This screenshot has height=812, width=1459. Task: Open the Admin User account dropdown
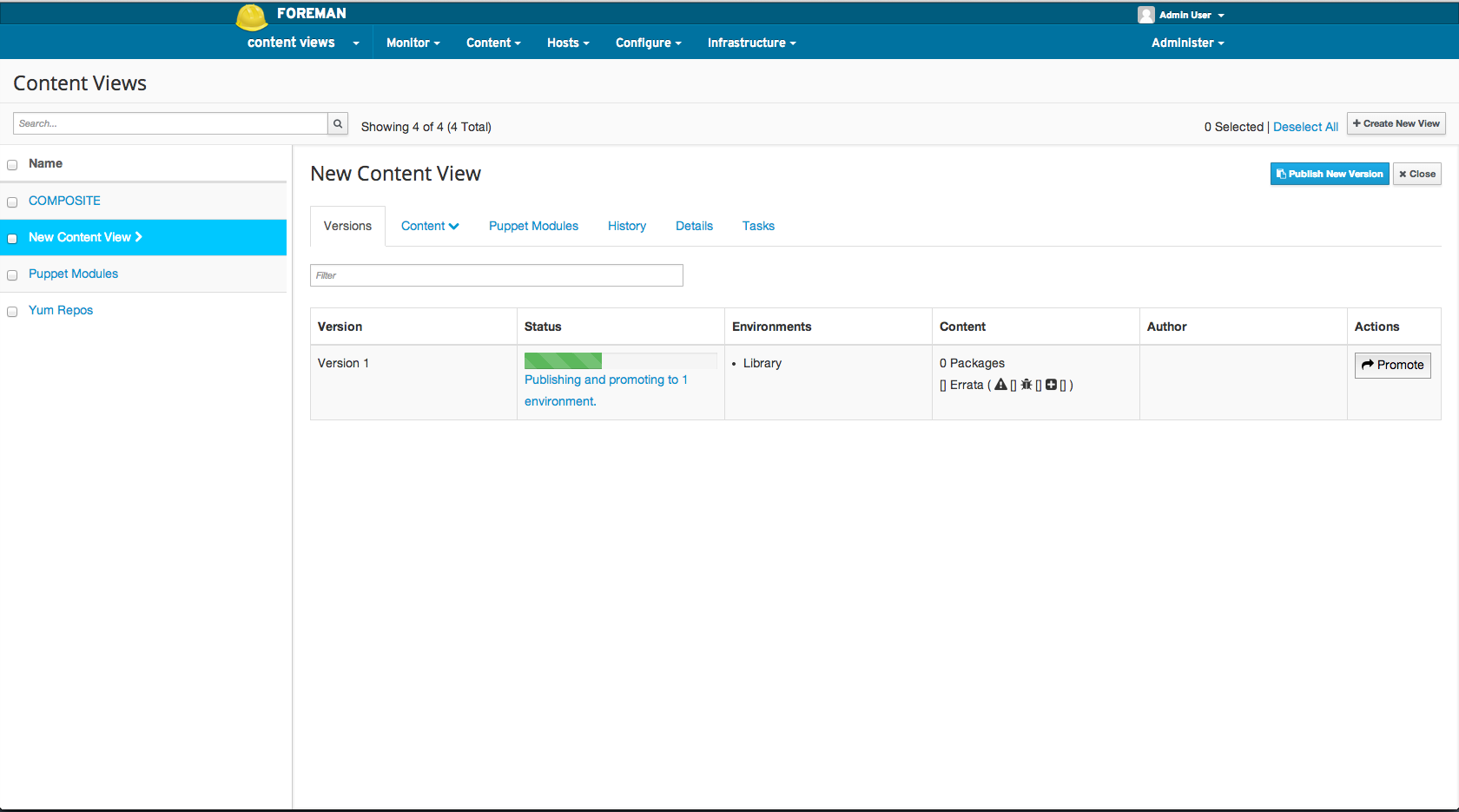point(1191,15)
